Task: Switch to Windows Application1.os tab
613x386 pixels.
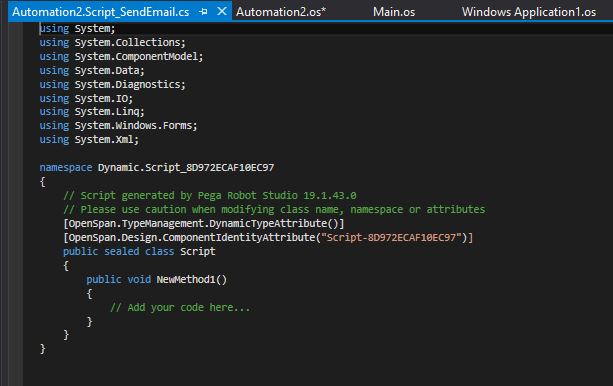Action: click(529, 12)
